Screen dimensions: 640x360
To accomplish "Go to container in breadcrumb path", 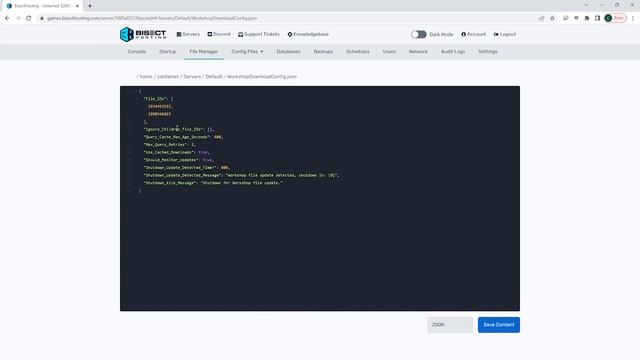I will [168, 76].
